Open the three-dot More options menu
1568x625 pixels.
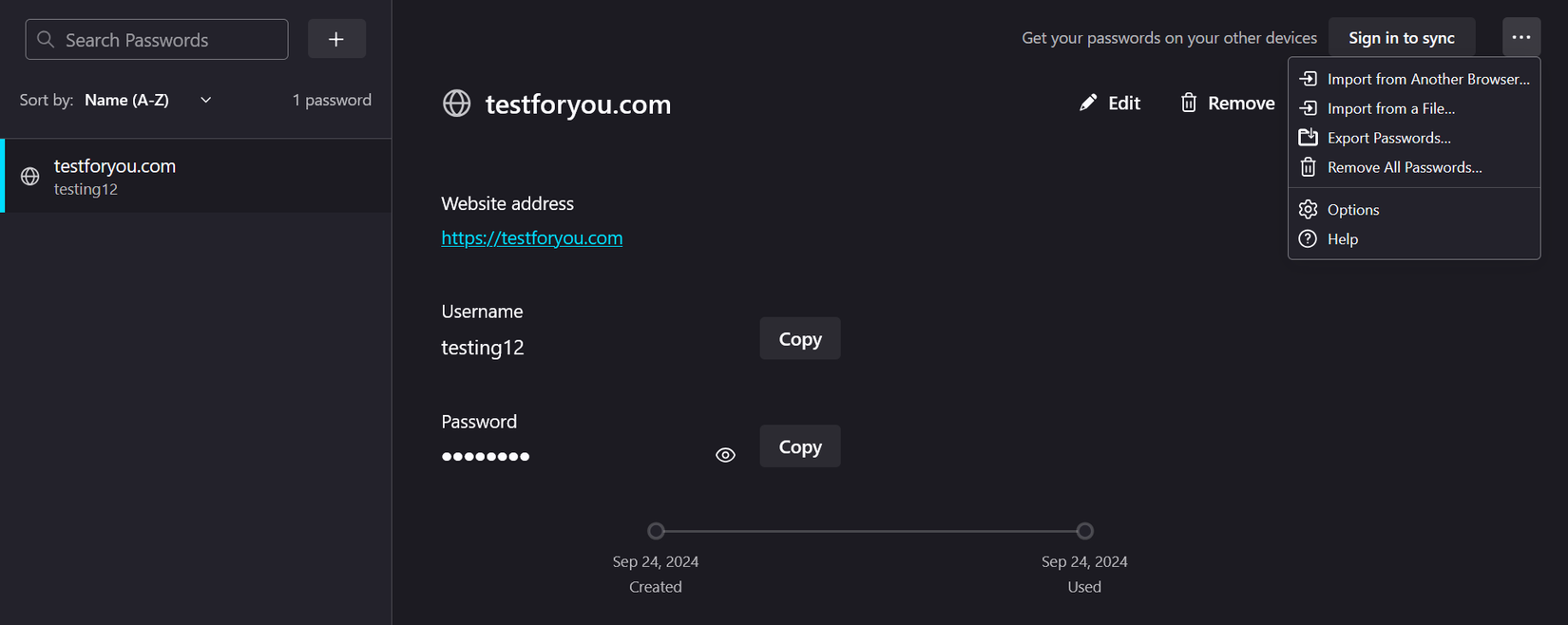click(1520, 37)
